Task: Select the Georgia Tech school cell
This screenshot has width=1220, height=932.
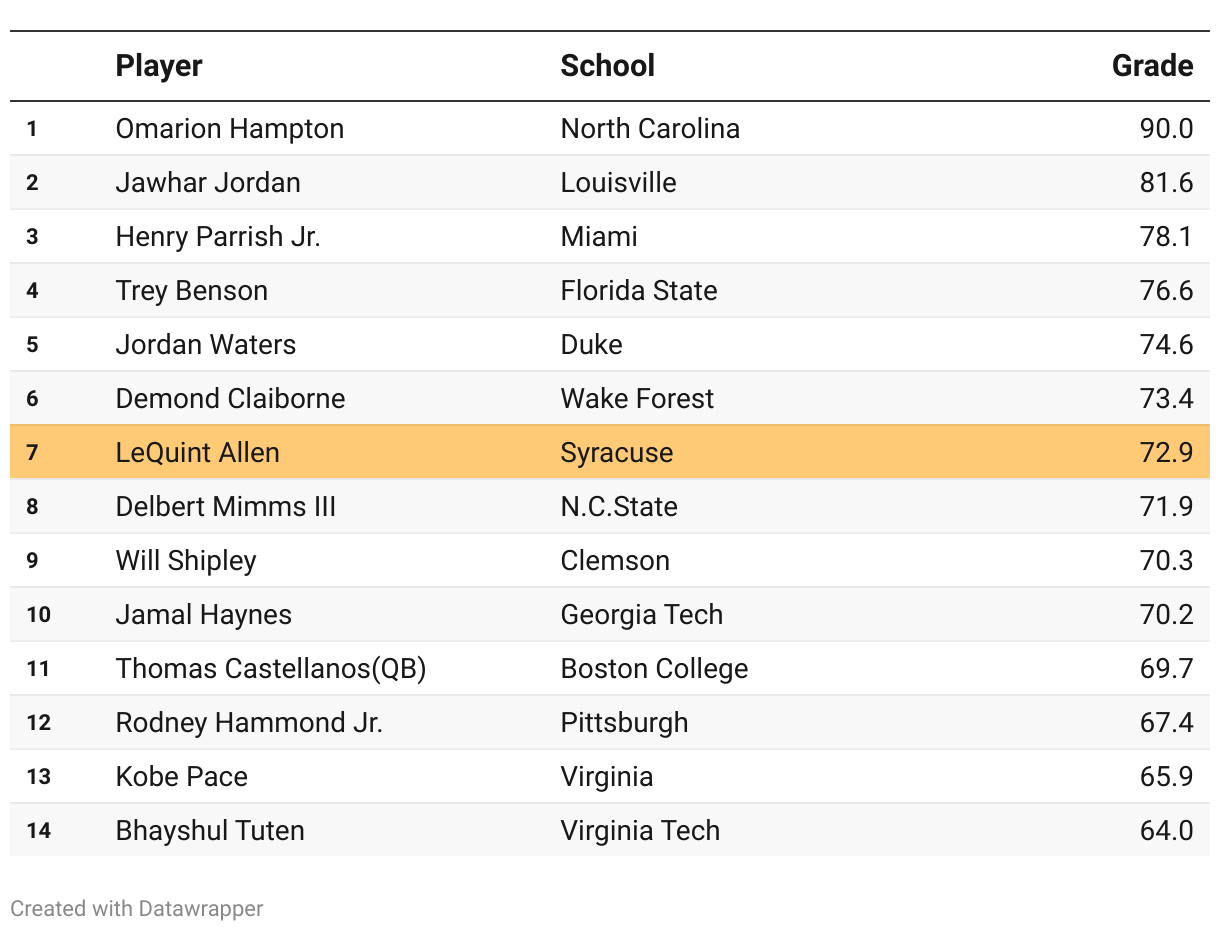Action: pyautogui.click(x=642, y=615)
